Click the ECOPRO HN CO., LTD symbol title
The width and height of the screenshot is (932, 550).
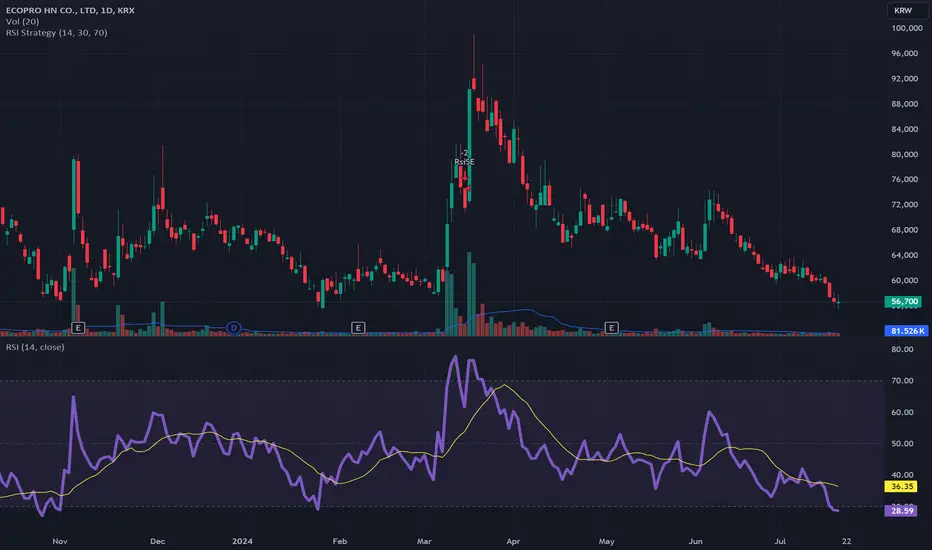(70, 10)
